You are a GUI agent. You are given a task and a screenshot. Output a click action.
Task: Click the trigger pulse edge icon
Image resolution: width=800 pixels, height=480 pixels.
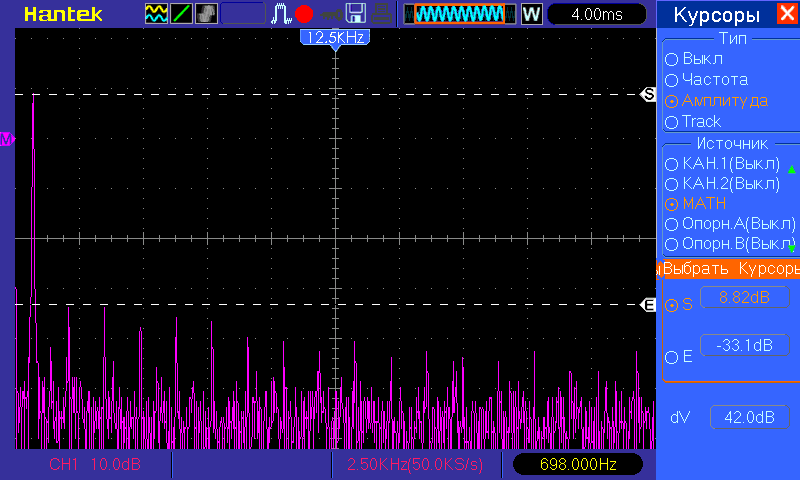pyautogui.click(x=281, y=14)
